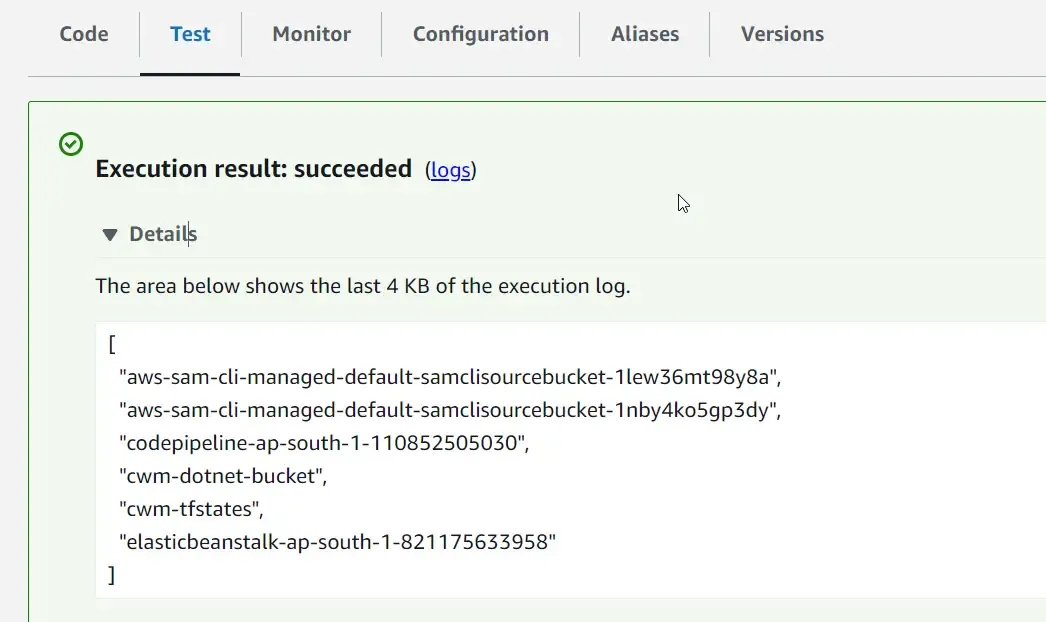Open the Versions tab
1046x622 pixels.
pos(782,33)
